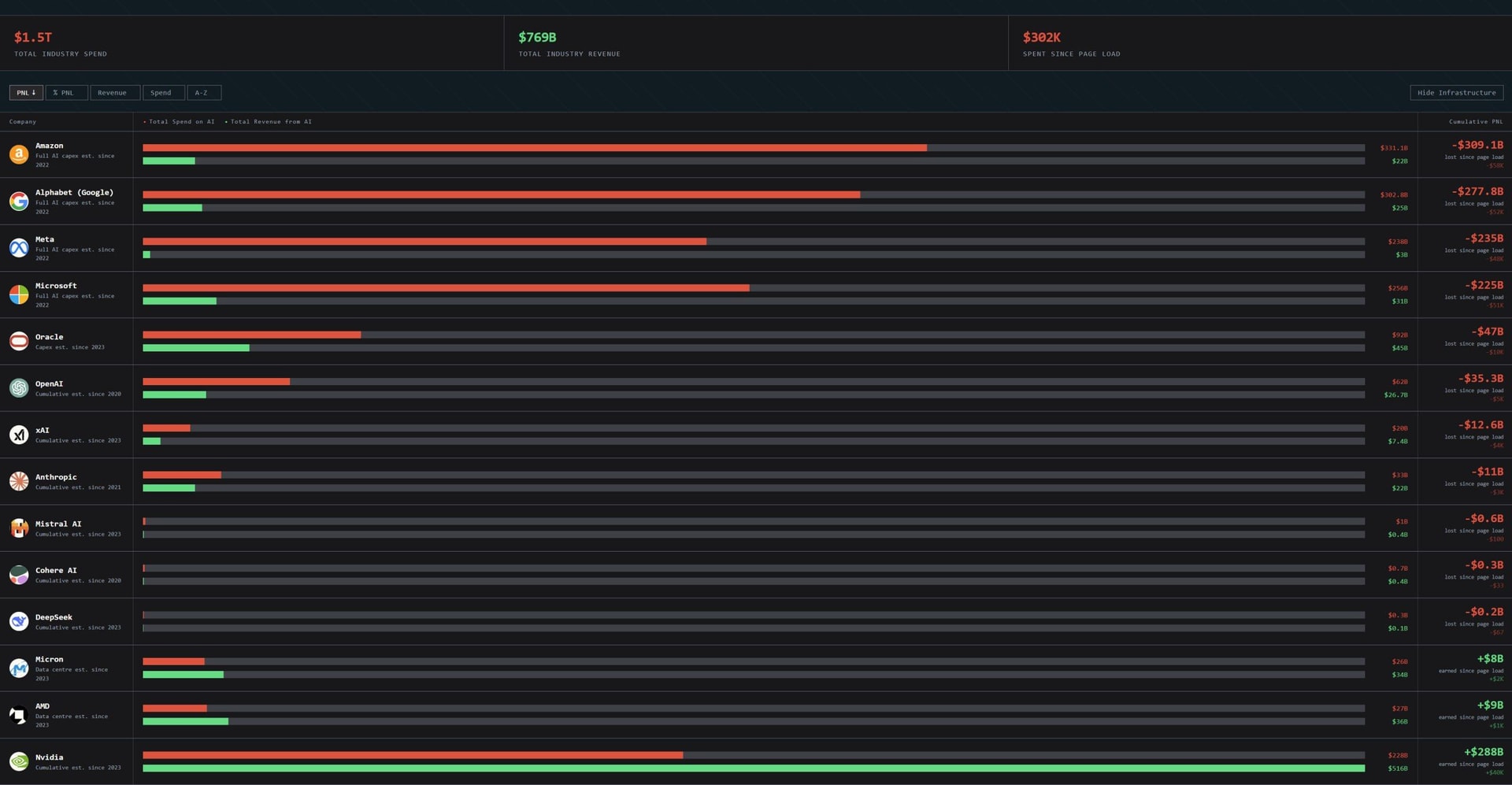Click the Micron logo icon

pos(19,668)
